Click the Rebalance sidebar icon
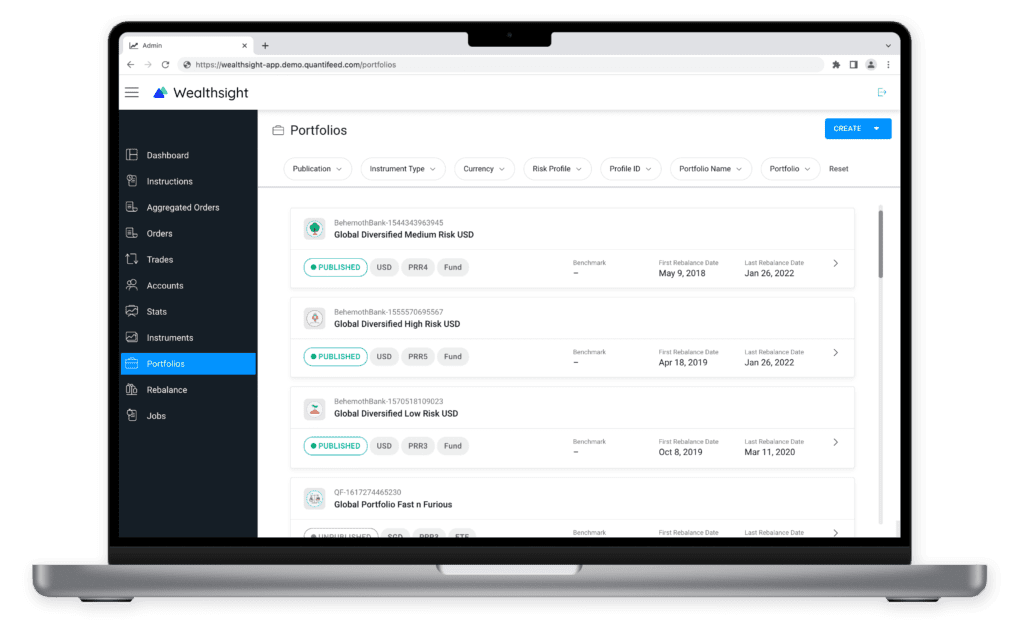1024x636 pixels. click(132, 390)
